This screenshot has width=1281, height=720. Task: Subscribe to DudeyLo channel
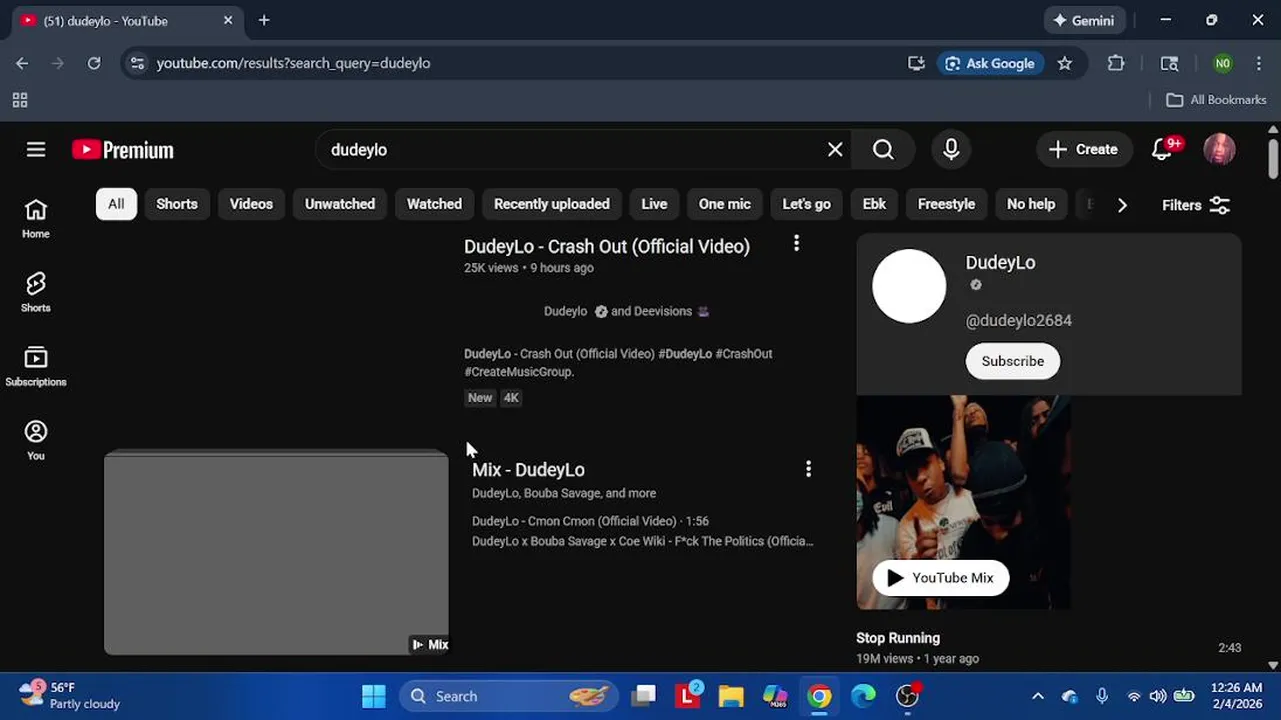(1012, 361)
